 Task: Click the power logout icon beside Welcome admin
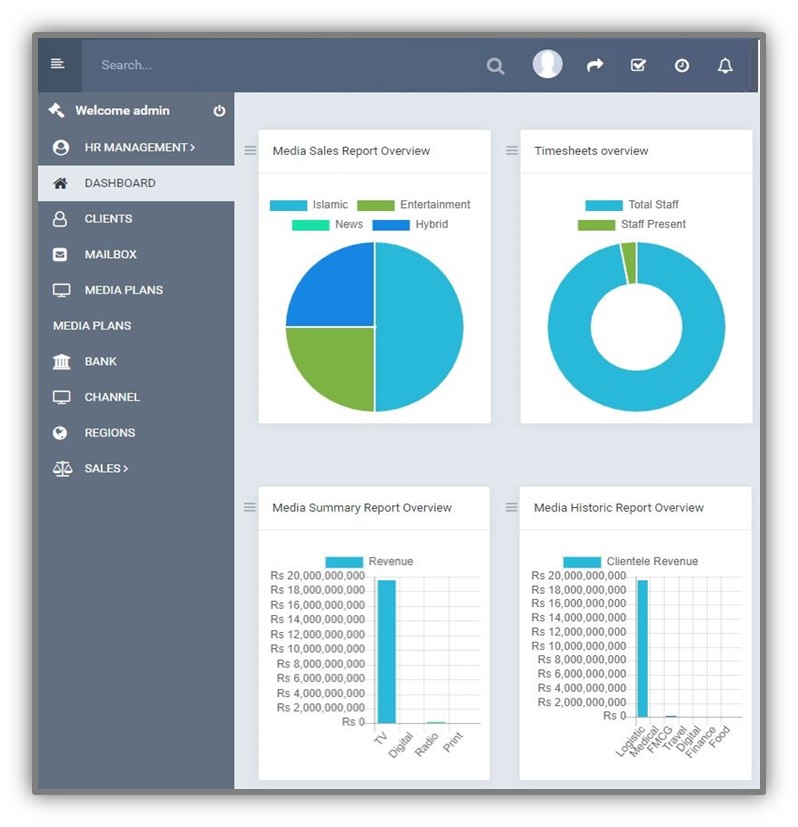click(219, 111)
